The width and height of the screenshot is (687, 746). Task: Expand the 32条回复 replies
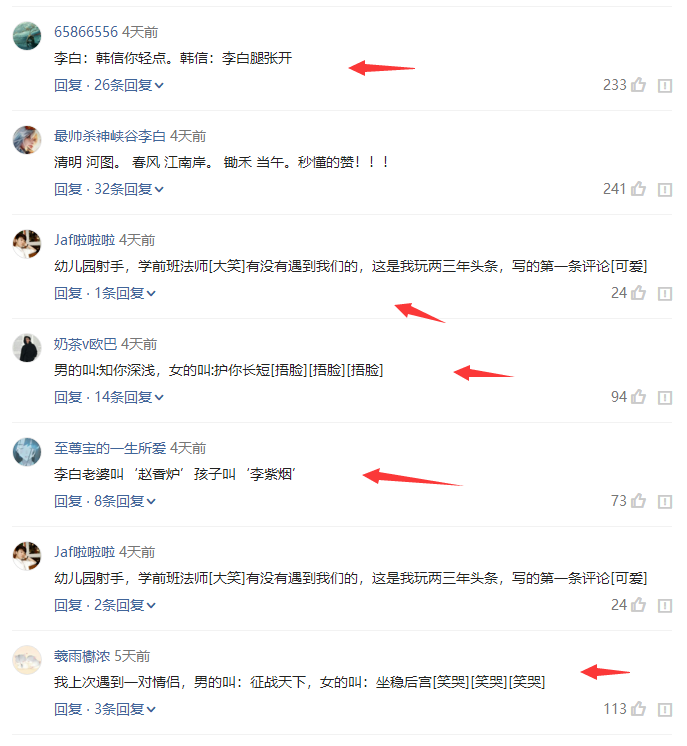[x=129, y=189]
